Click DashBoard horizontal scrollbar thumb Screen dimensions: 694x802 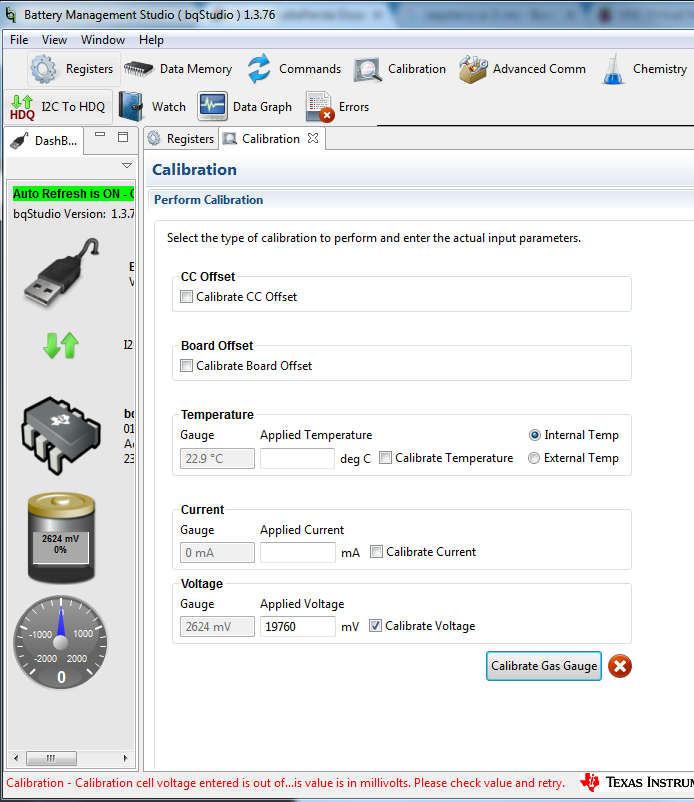point(51,758)
